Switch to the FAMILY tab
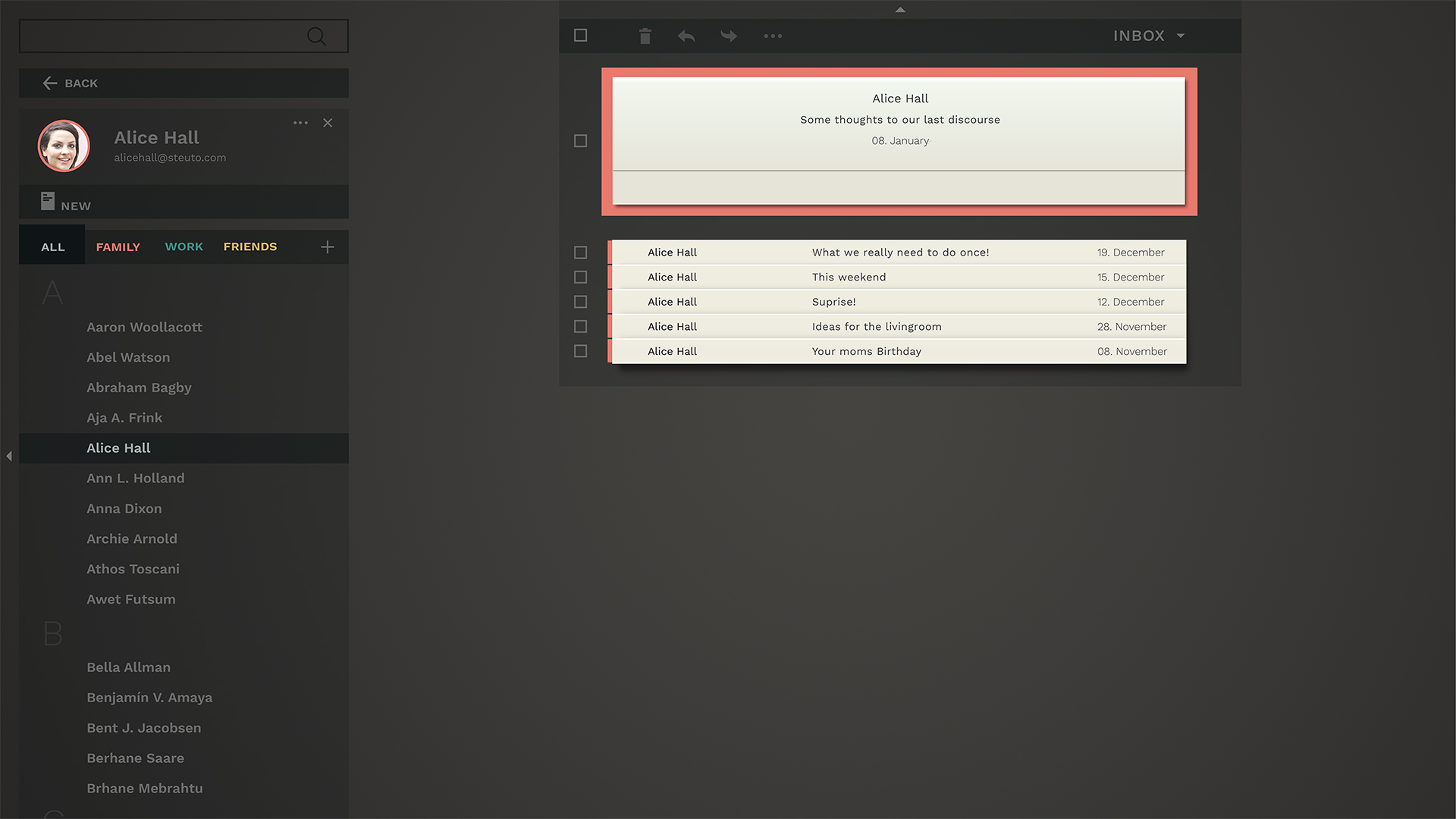Screen dimensions: 1456x819 tap(118, 246)
